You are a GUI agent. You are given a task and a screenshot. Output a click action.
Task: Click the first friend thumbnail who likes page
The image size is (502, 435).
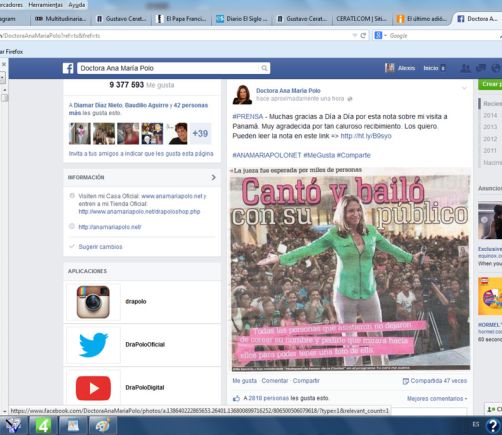tap(80, 134)
